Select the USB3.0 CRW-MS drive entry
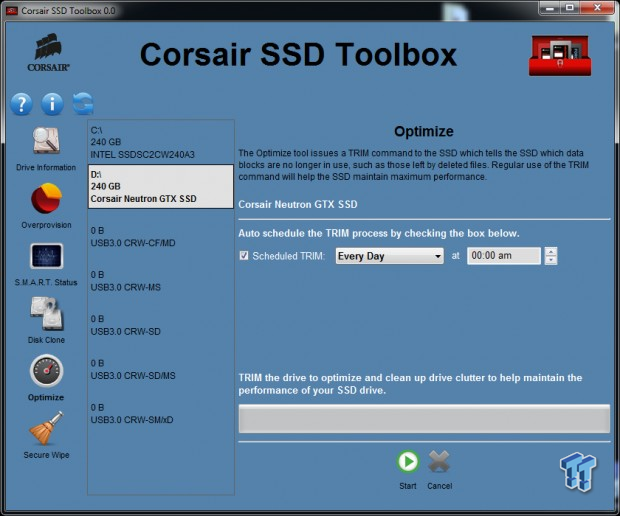 [x=161, y=281]
